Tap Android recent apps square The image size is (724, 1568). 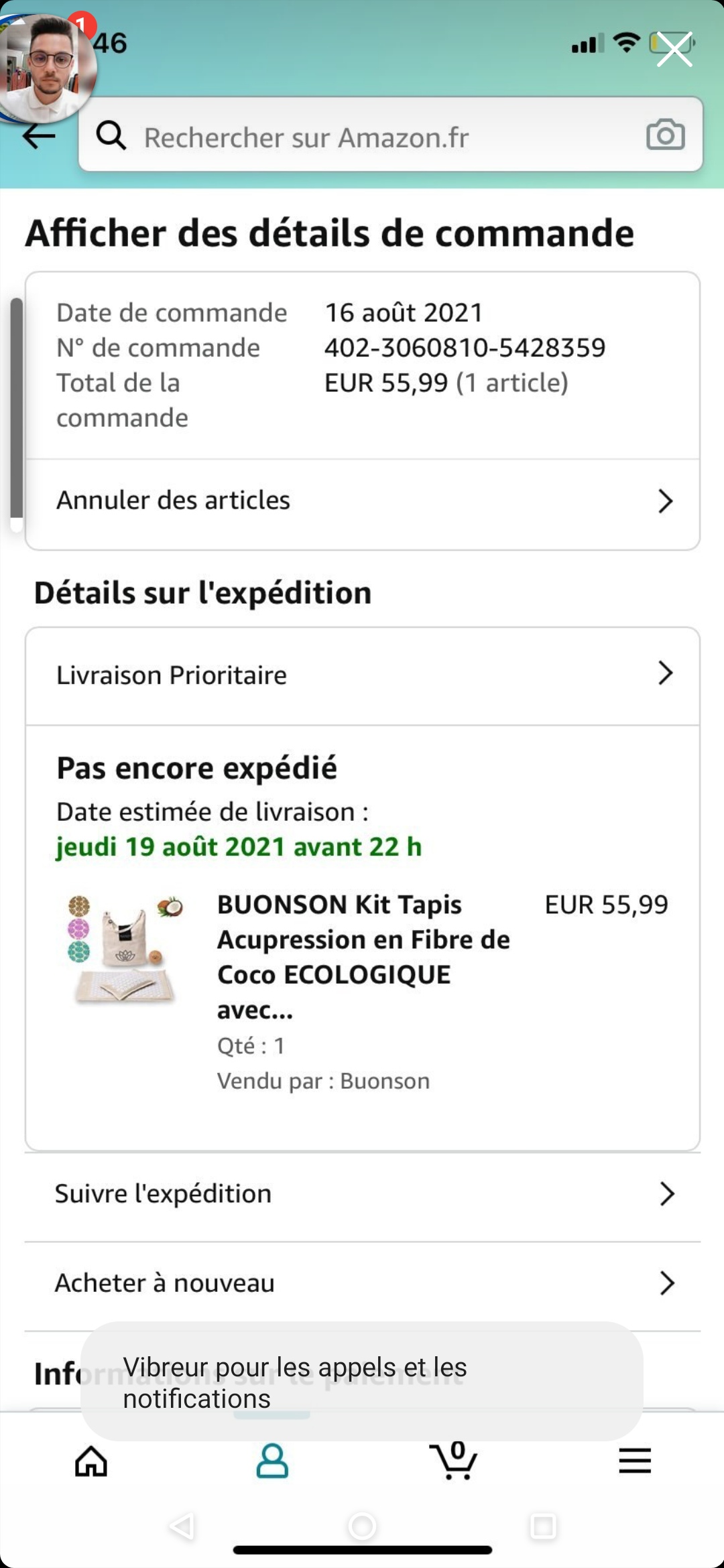pos(543,1527)
